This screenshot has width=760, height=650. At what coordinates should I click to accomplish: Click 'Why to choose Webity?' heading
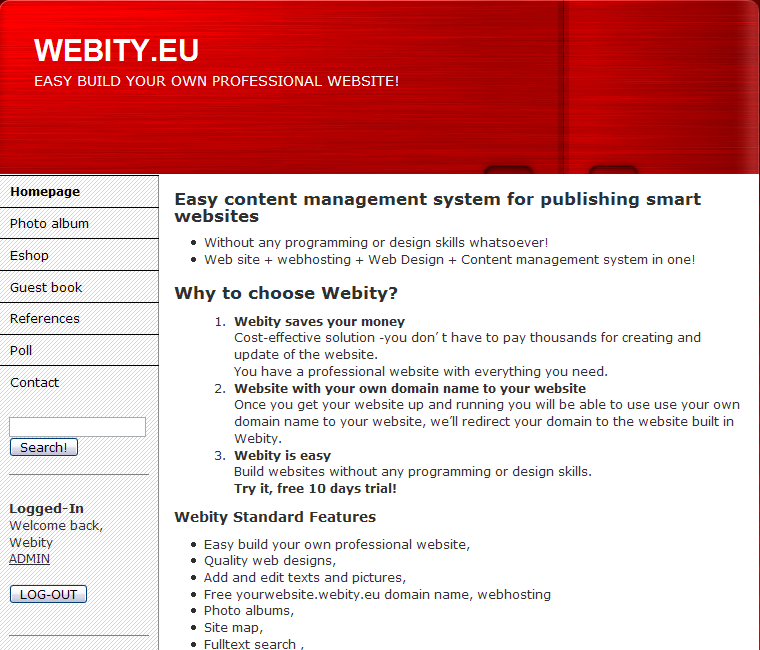(x=286, y=293)
